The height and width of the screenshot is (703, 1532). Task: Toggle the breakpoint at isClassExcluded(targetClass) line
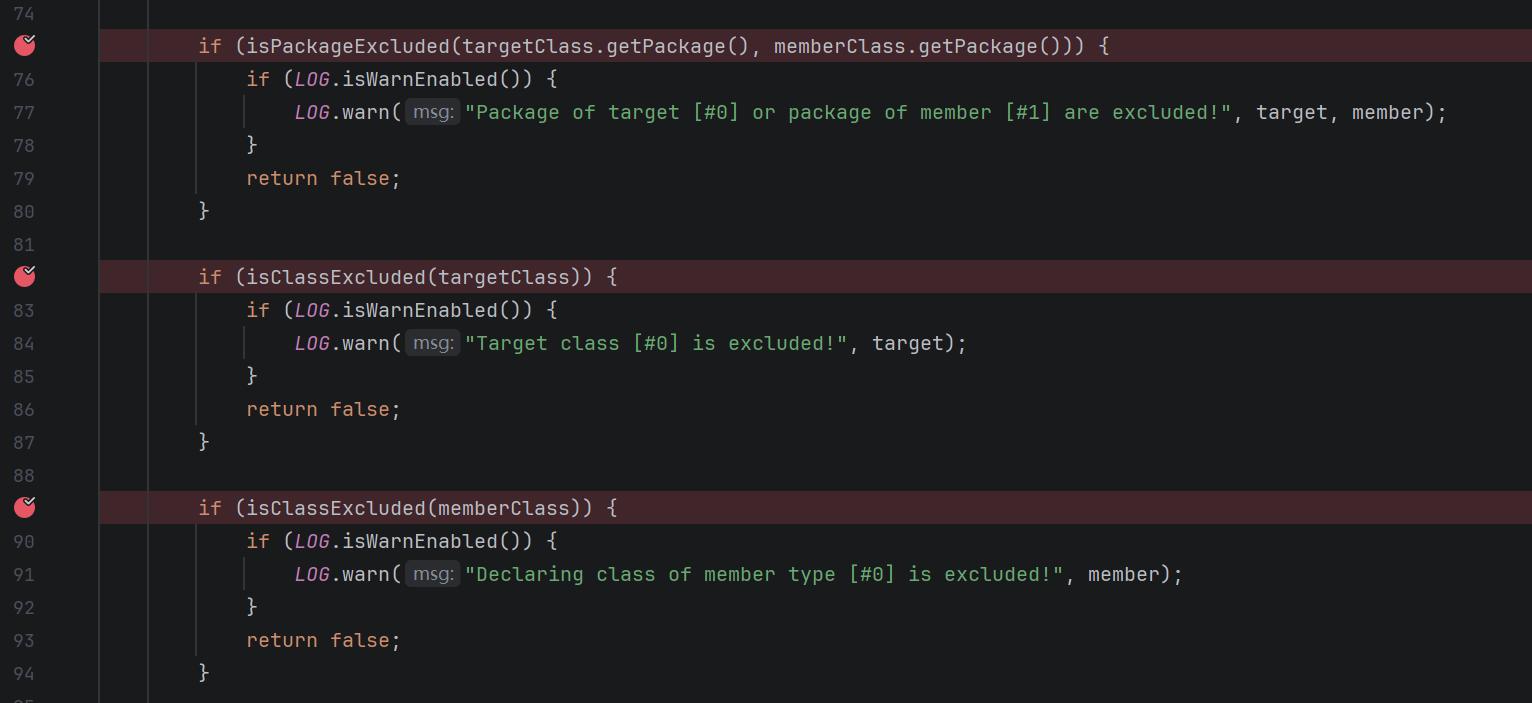click(25, 276)
